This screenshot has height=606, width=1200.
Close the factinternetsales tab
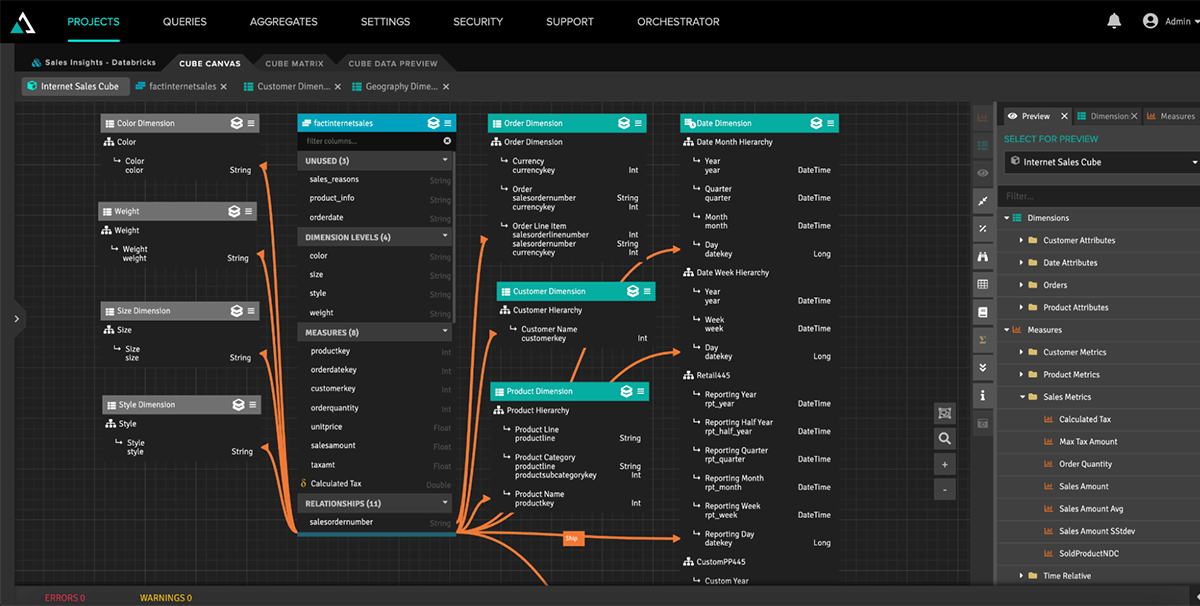click(224, 87)
